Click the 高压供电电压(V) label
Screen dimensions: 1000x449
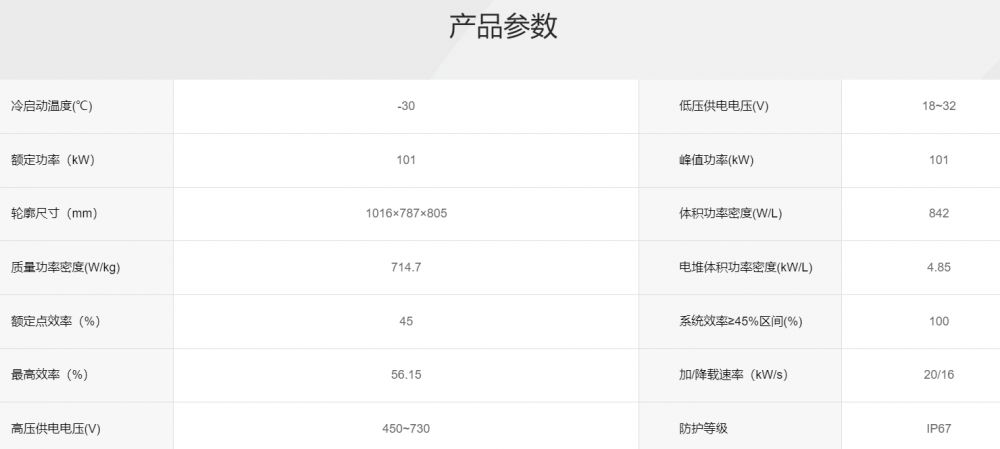pyautogui.click(x=55, y=429)
